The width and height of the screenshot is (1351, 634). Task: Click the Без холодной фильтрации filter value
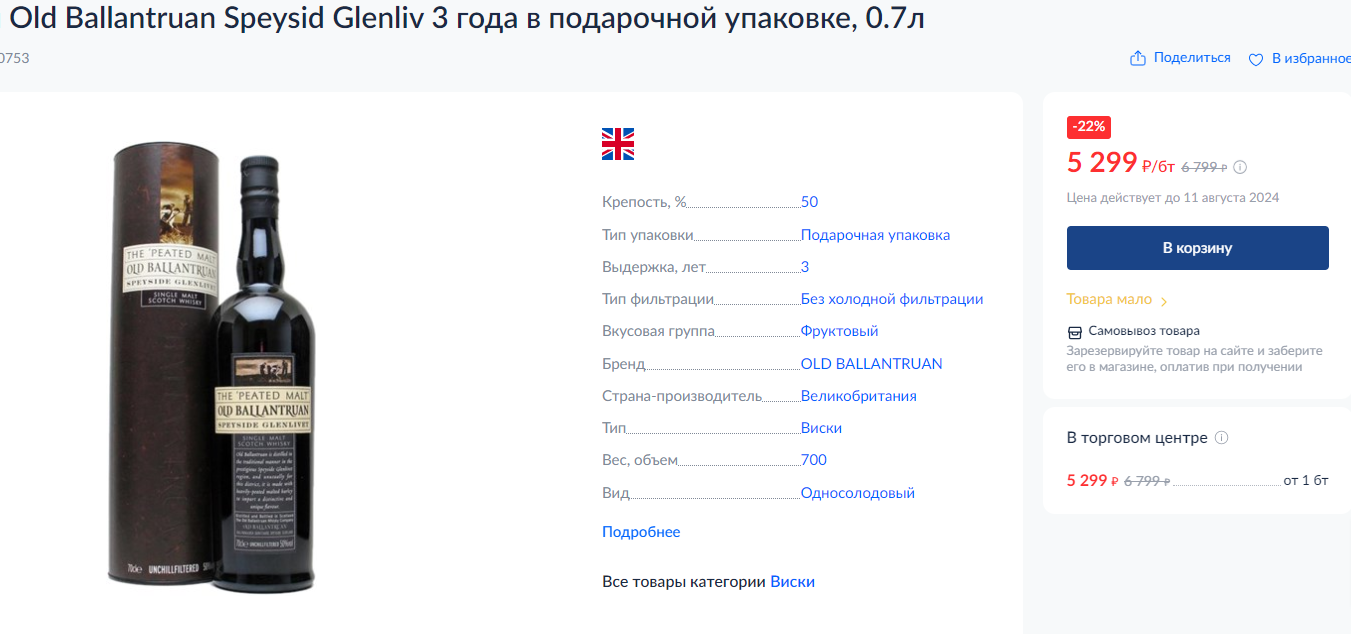(892, 299)
